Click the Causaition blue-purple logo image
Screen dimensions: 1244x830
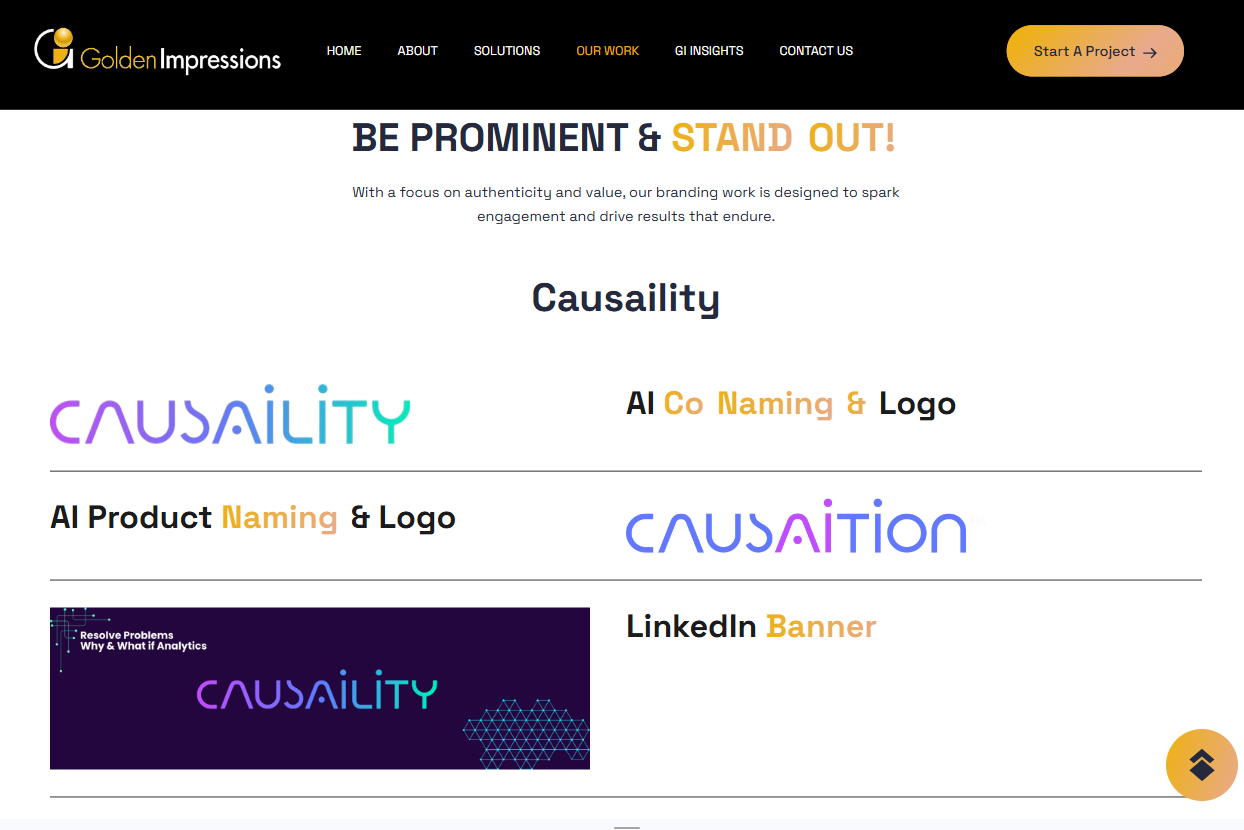pyautogui.click(x=796, y=526)
